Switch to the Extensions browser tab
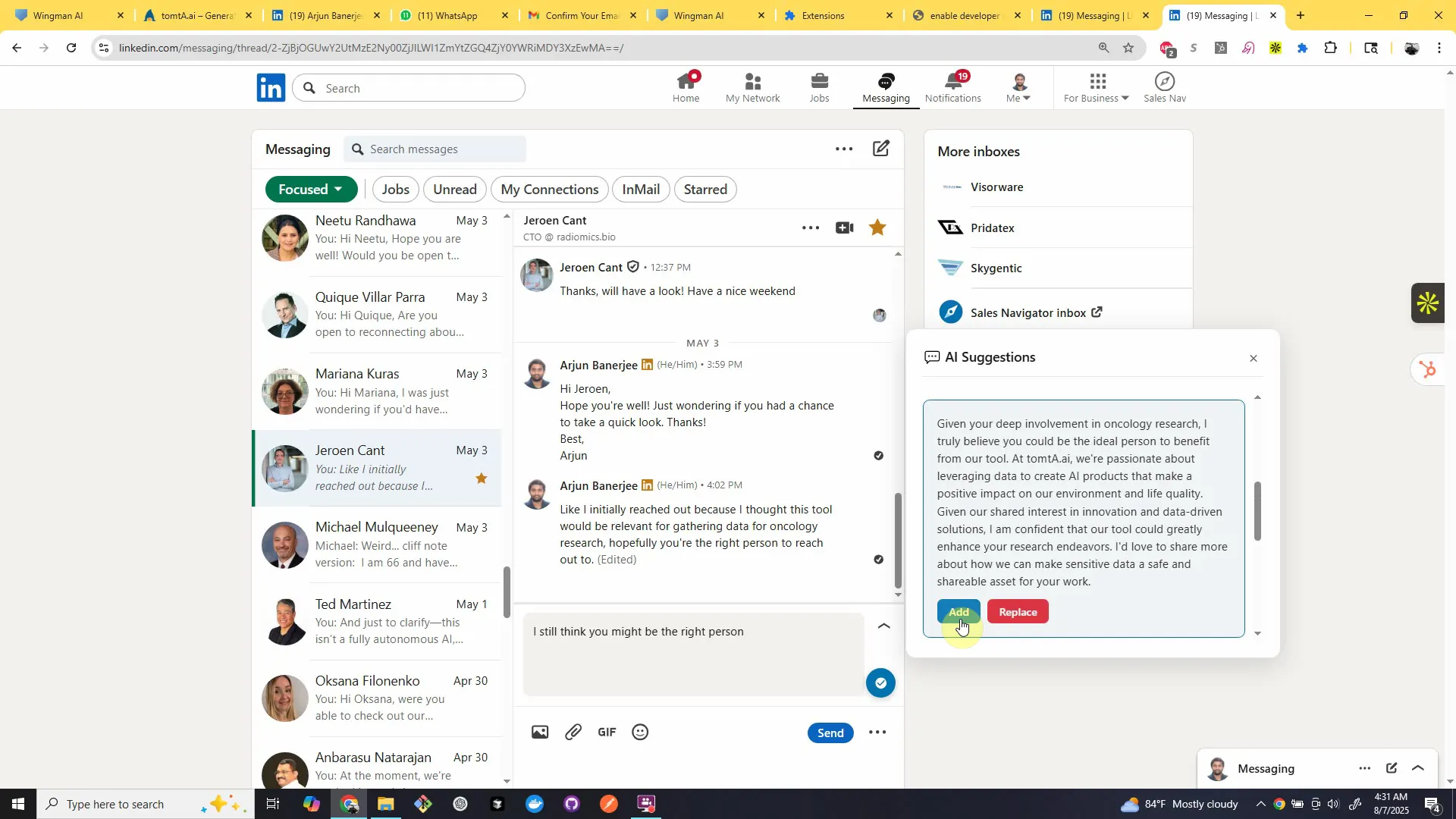Screen dimensions: 1456x819 (839, 15)
